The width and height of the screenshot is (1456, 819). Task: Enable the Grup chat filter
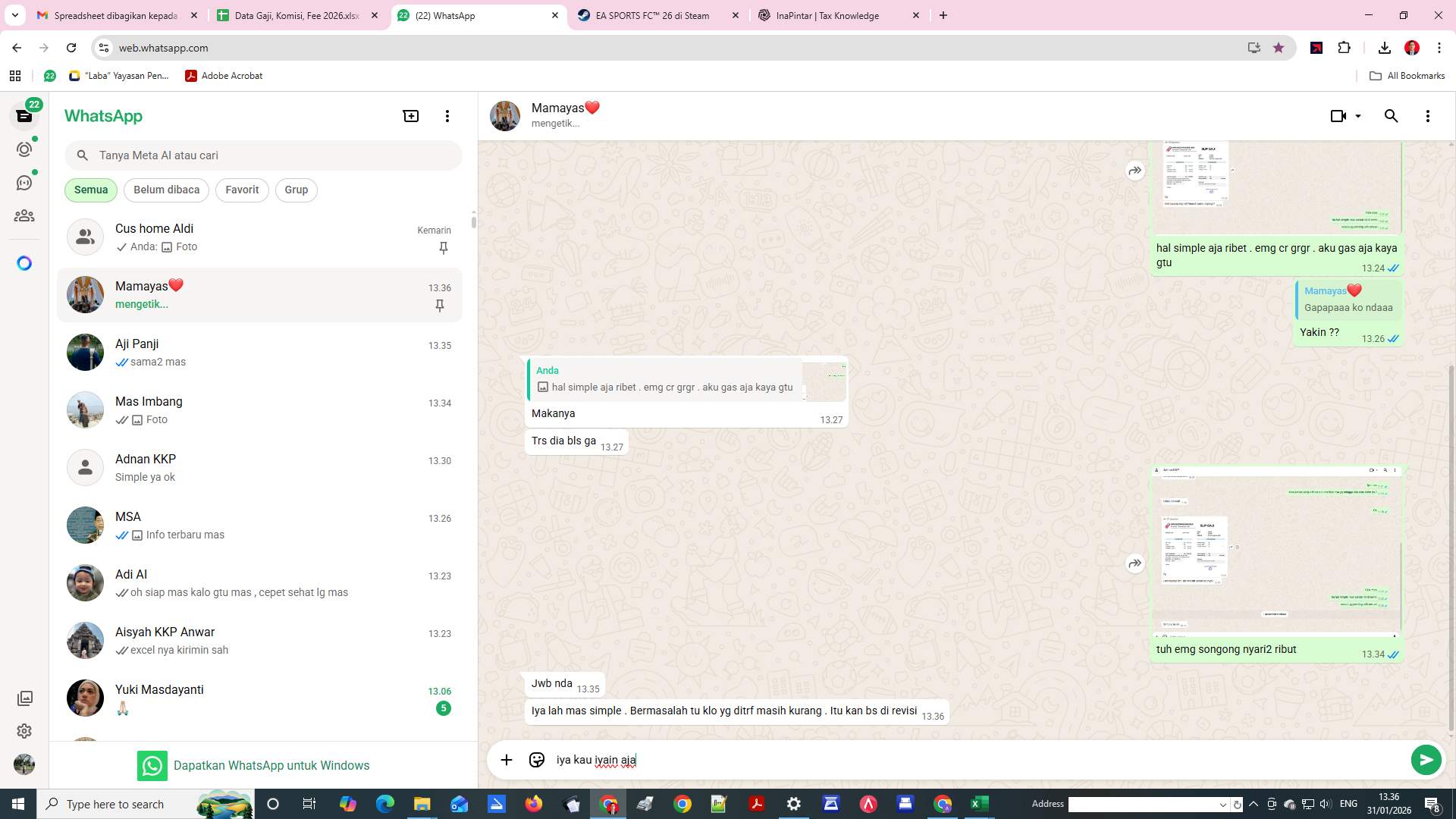[296, 190]
